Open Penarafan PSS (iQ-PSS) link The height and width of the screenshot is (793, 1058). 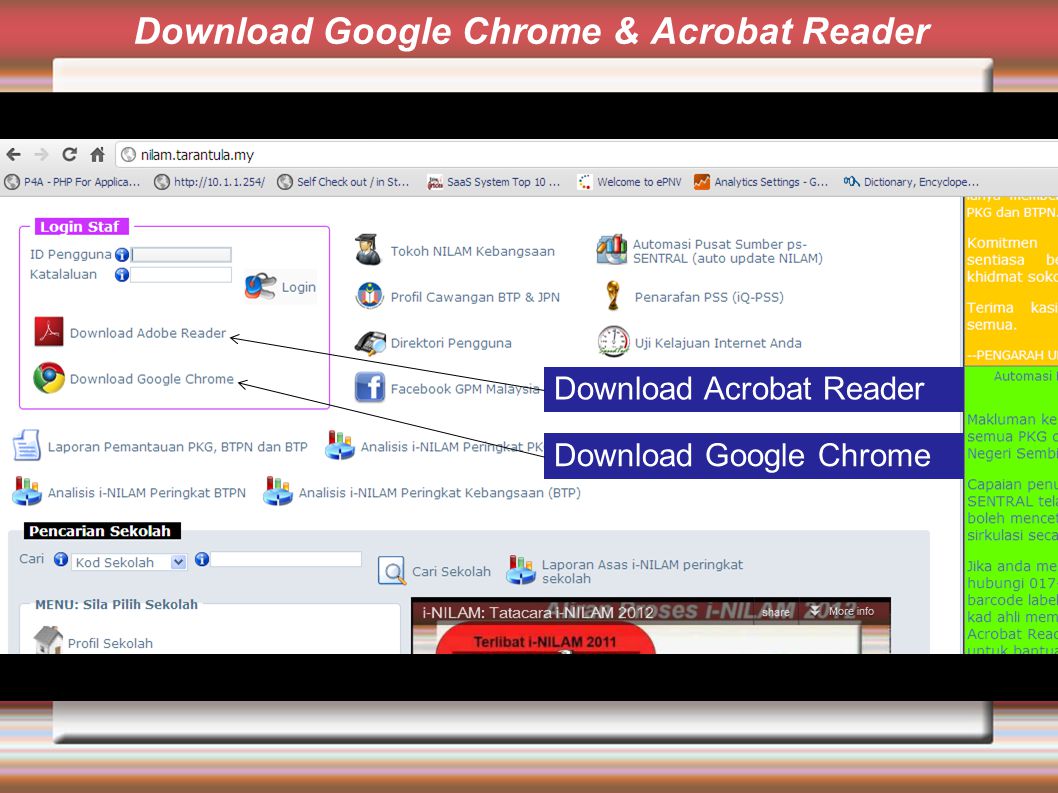point(709,297)
